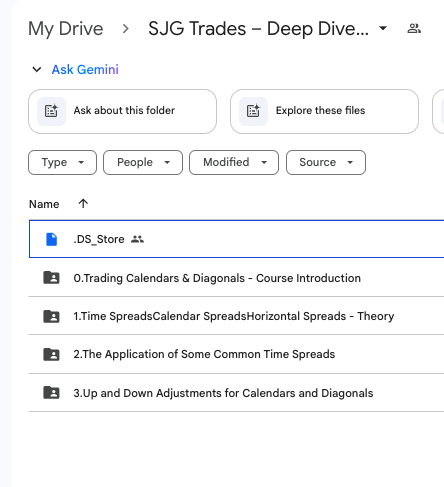Open the Modified filter dropdown
444x487 pixels.
pos(234,162)
